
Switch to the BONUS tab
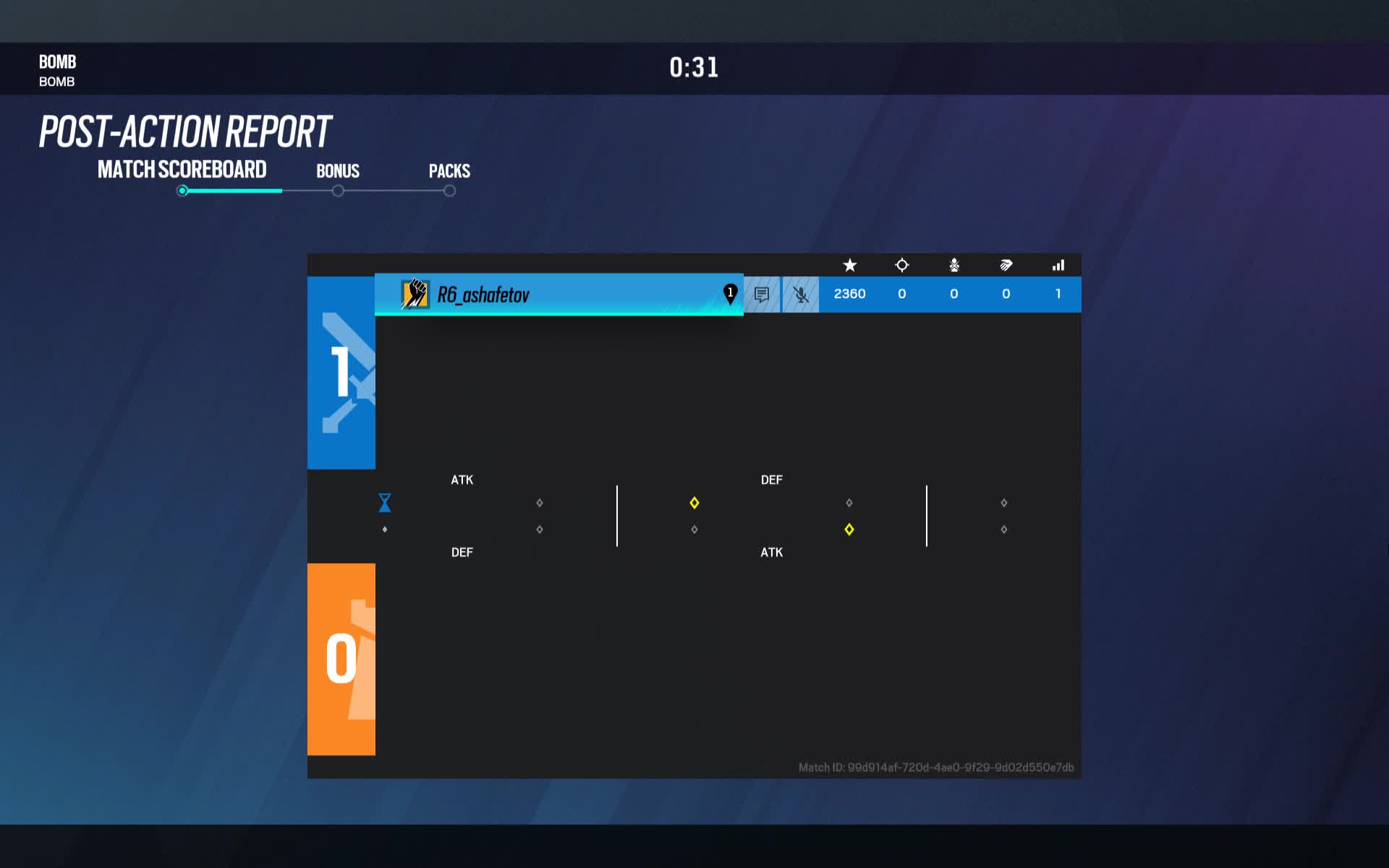[337, 171]
